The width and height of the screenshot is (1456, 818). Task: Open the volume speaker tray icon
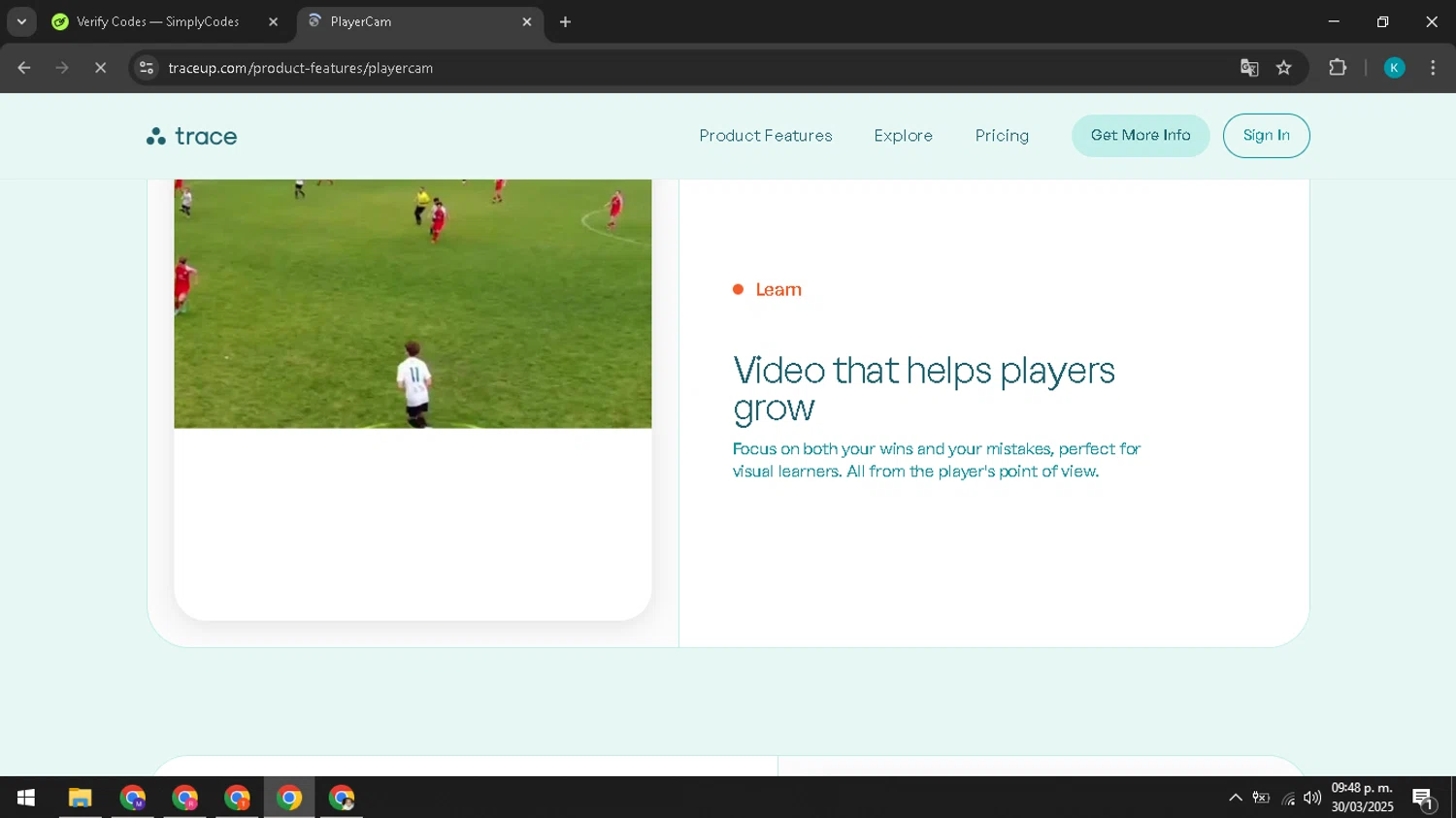pyautogui.click(x=1312, y=798)
